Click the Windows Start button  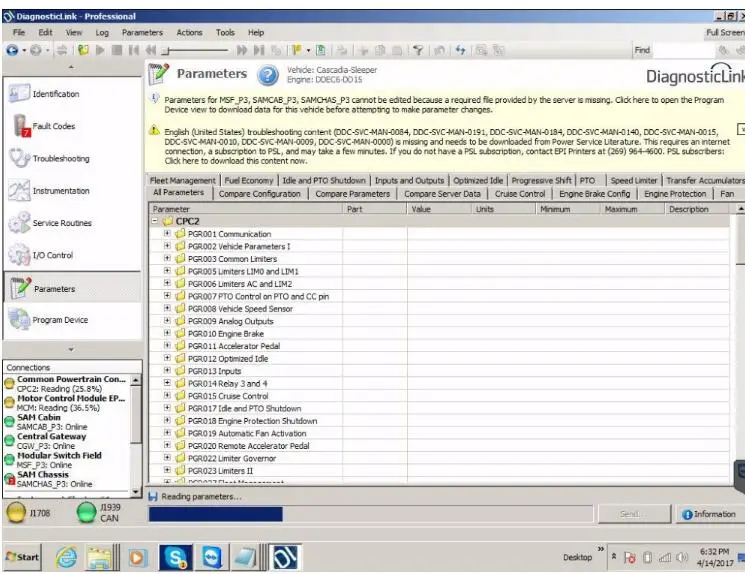click(23, 556)
